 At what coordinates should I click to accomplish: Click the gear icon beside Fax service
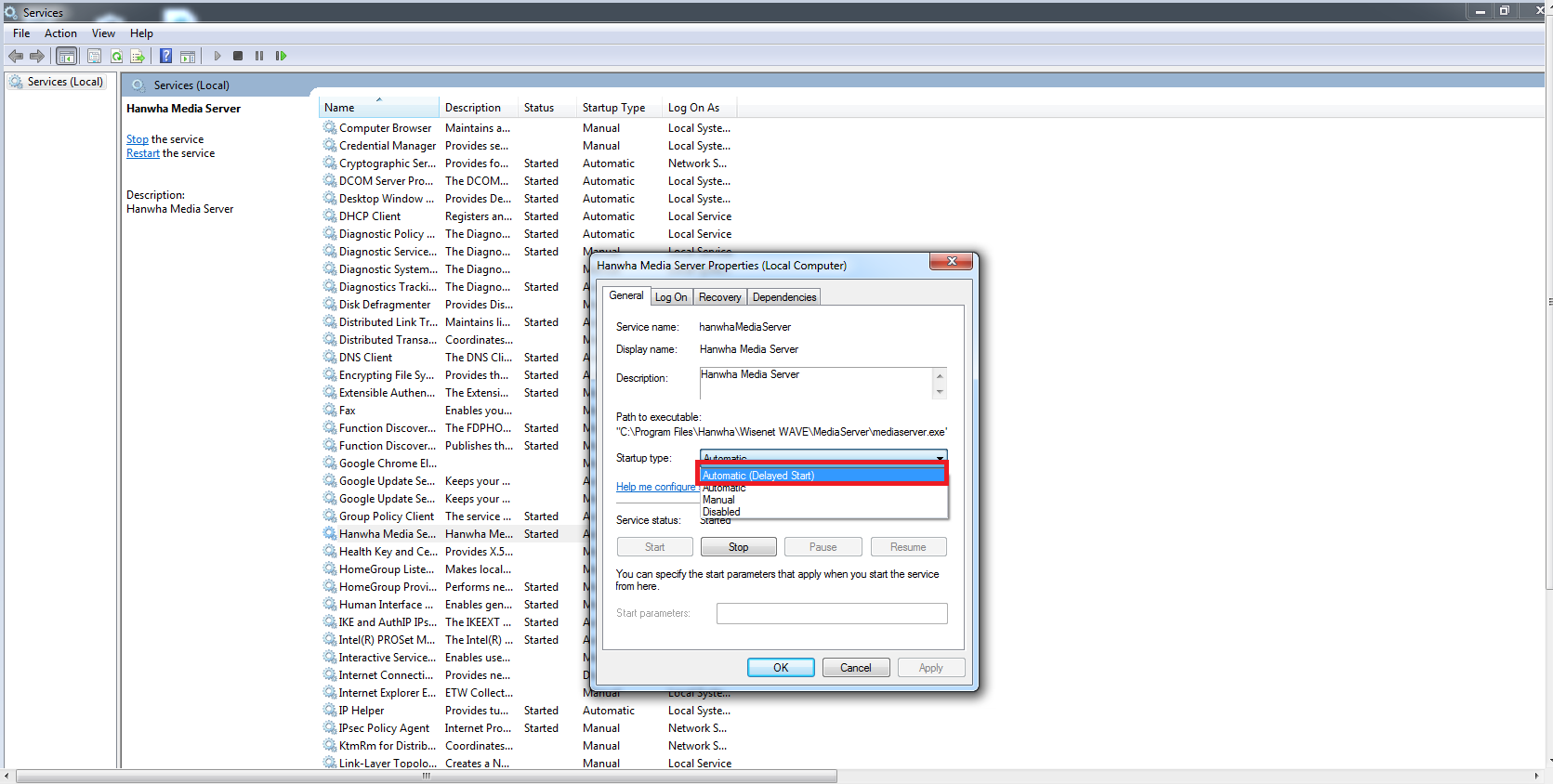coord(330,410)
